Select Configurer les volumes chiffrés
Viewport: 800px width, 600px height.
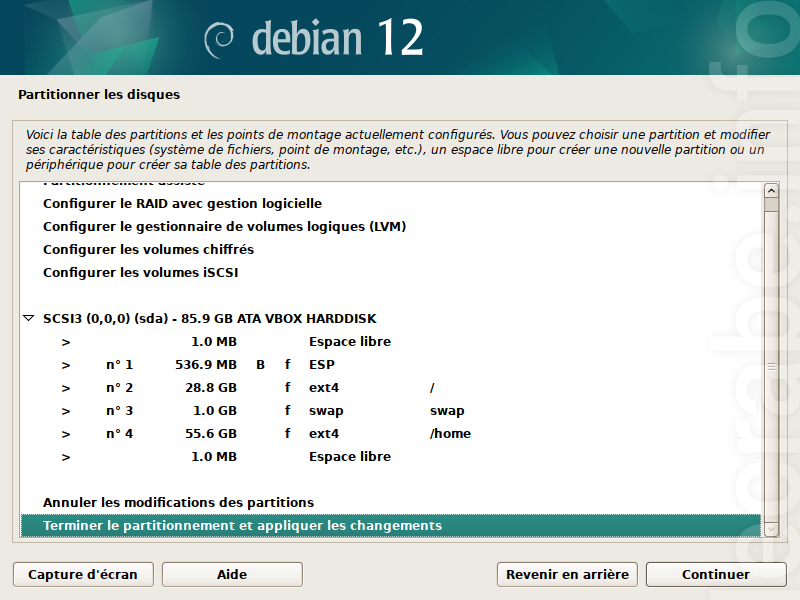(391, 249)
